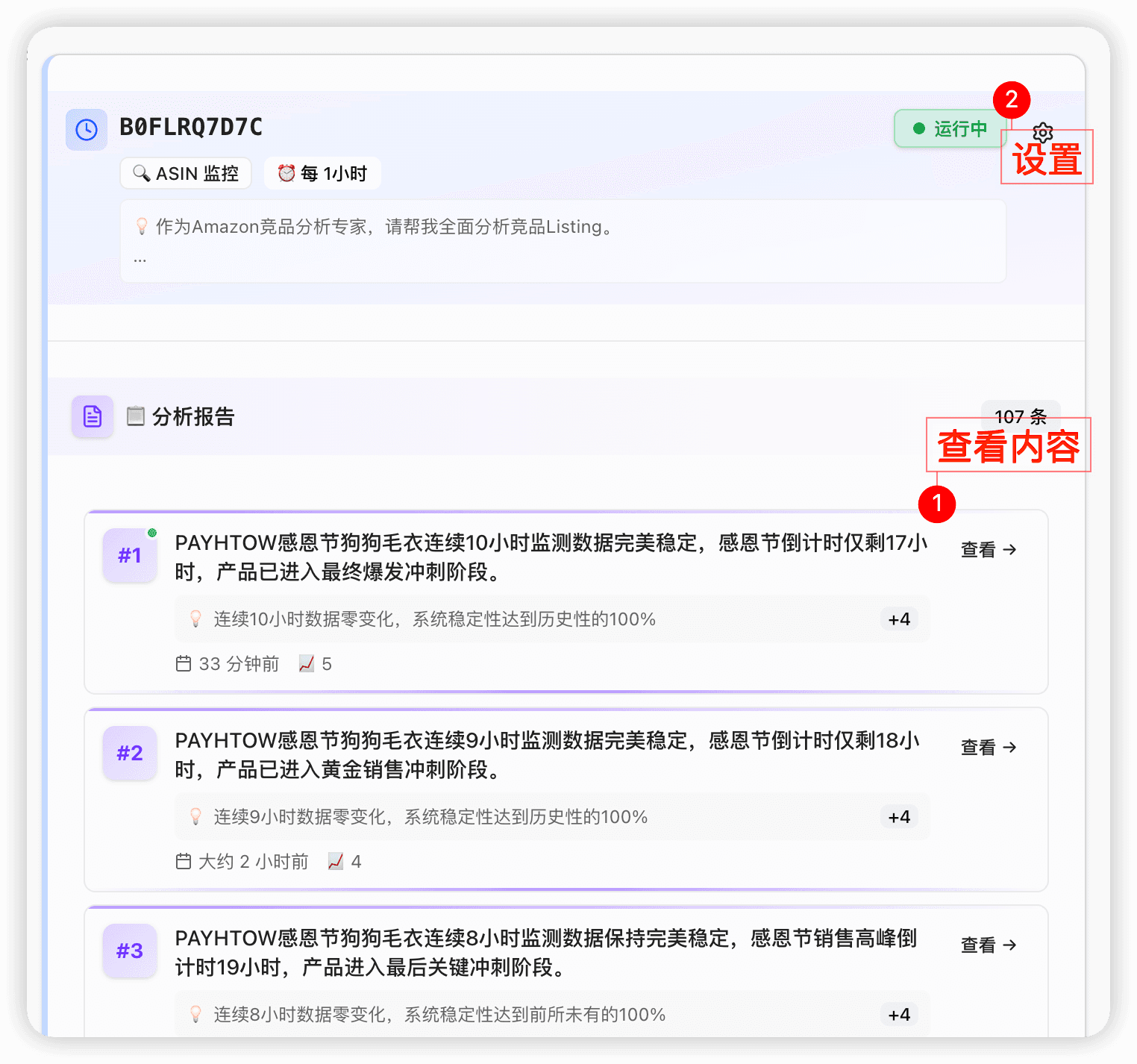1137x1064 pixels.
Task: Click the clipboard icon next to 分析报告
Action: (x=134, y=416)
